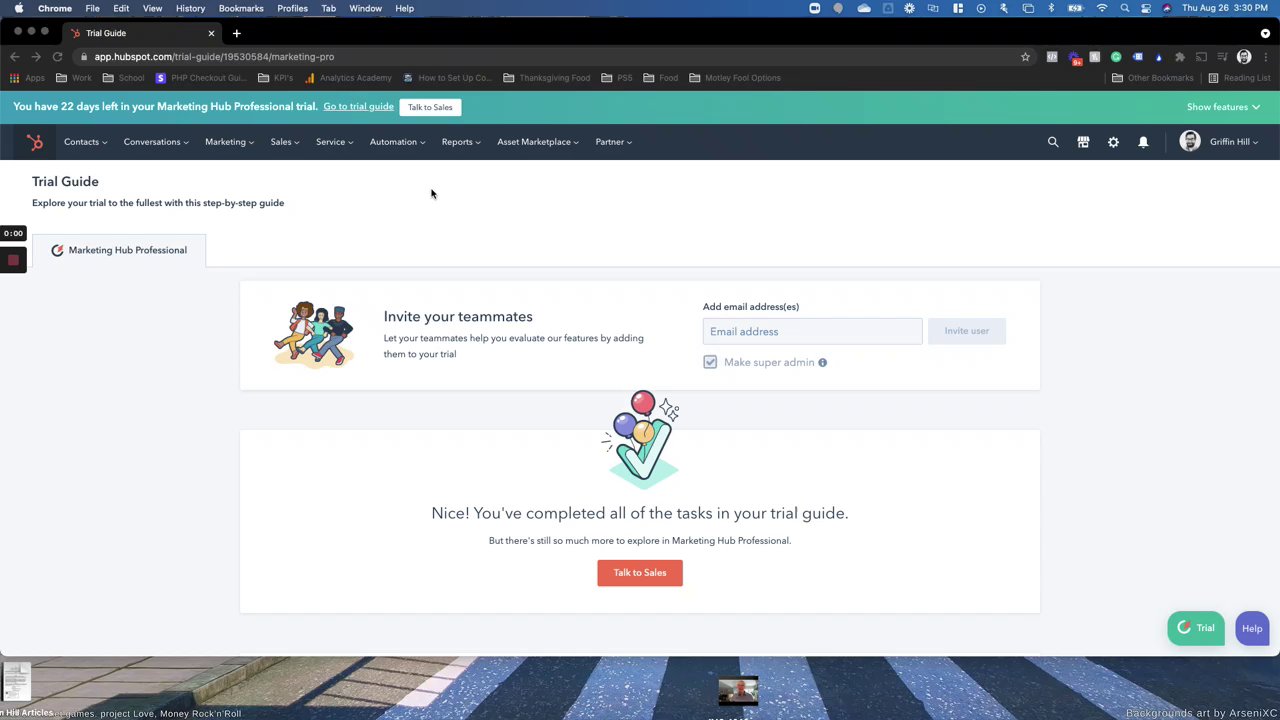Screen dimensions: 1280x720
Task: Open the KPI's bookmarks folder
Action: pos(276,78)
